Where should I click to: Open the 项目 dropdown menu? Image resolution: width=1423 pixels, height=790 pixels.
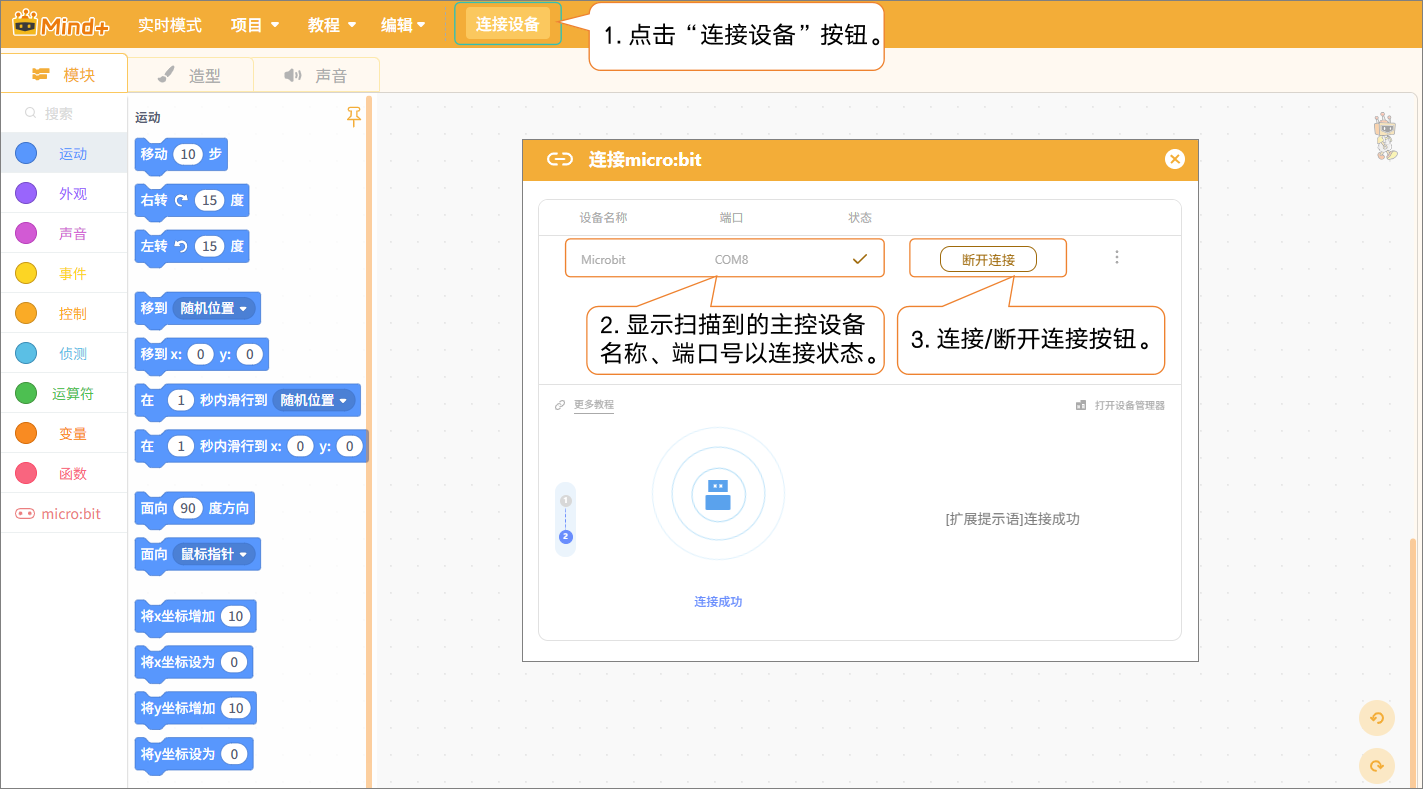254,25
